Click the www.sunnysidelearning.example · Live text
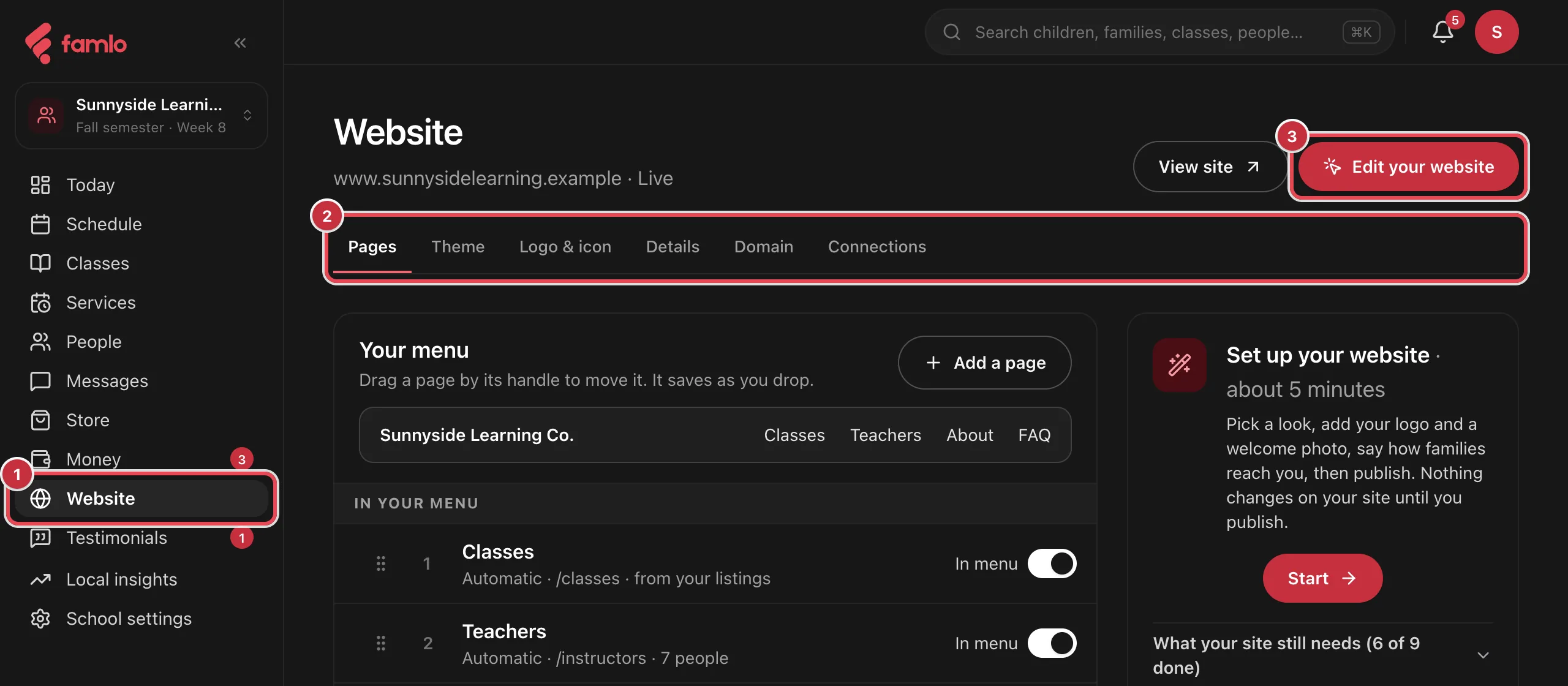Screen dimensions: 1568x686 pyautogui.click(x=503, y=178)
